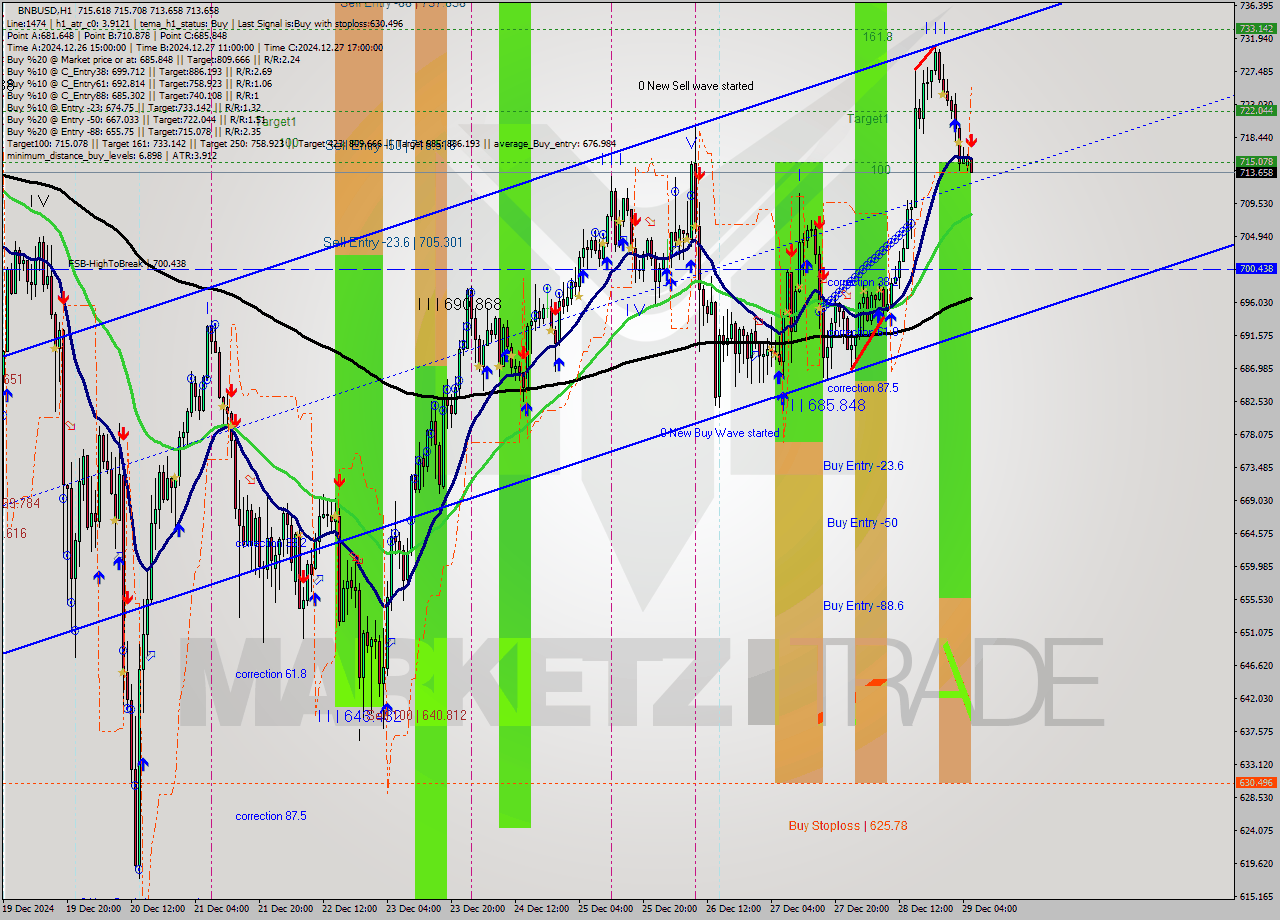
Task: Click the '26 Dec 12:00' time axis label
Action: [734, 909]
